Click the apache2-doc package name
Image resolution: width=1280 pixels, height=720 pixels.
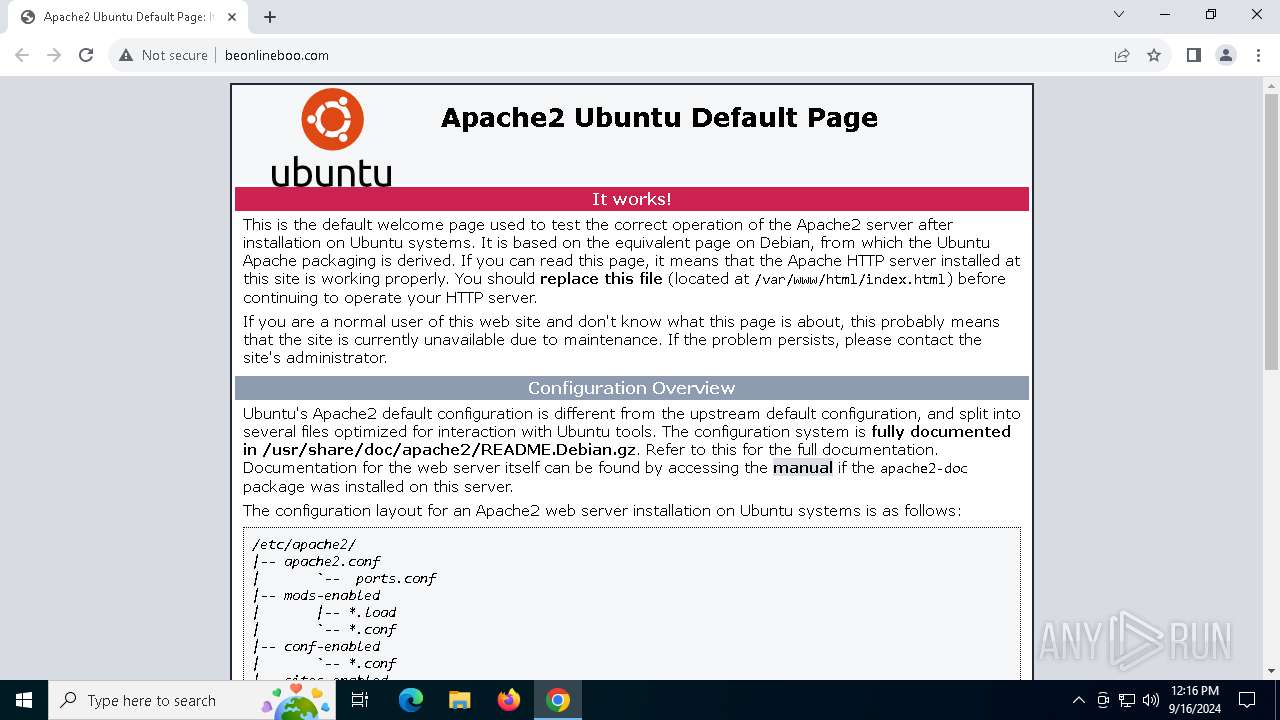tap(924, 468)
